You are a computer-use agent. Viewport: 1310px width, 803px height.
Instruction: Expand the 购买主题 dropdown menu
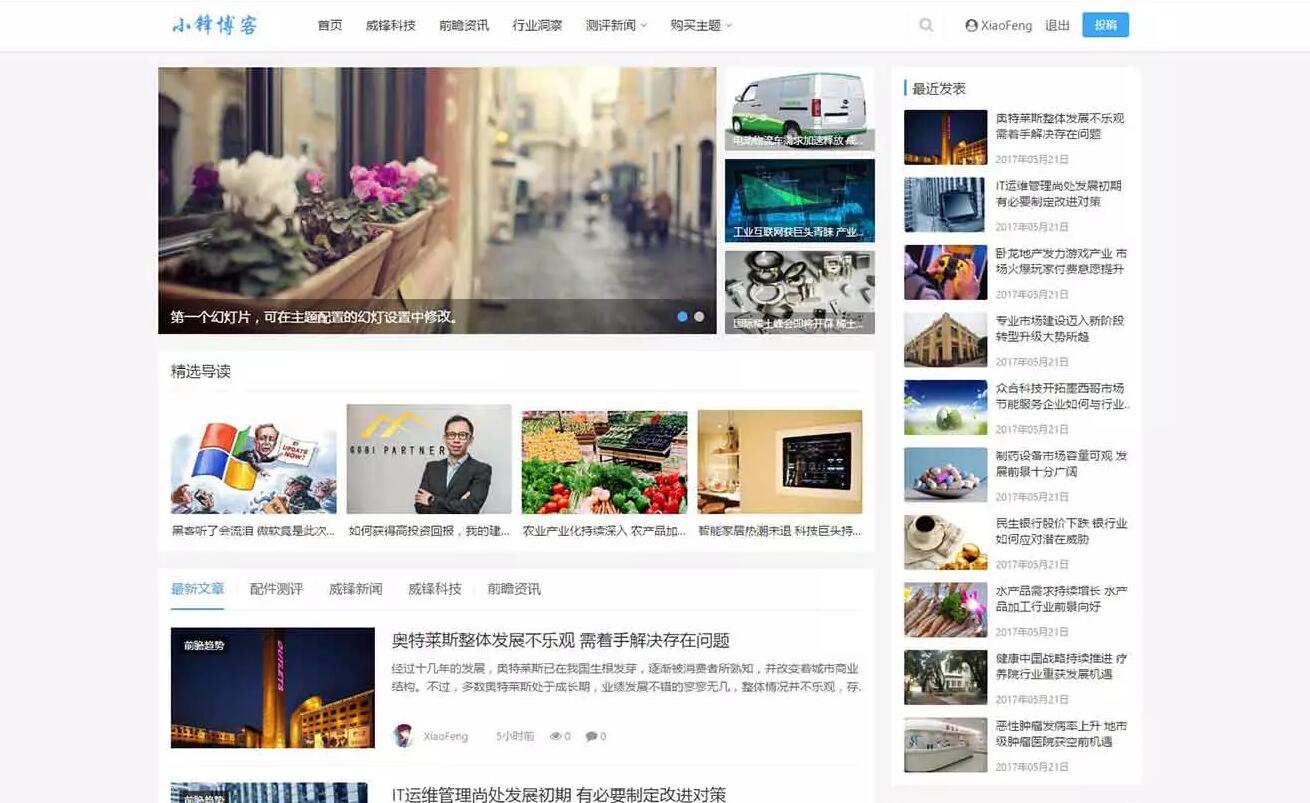pyautogui.click(x=701, y=25)
